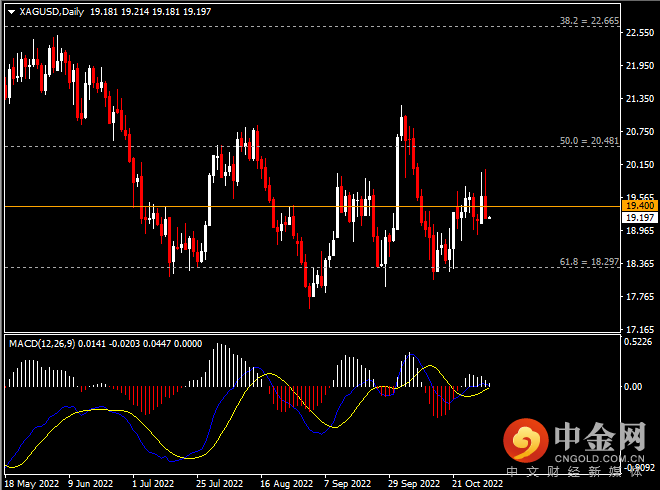This screenshot has width=660, height=490.
Task: Select the orange 19.400 price level tag
Action: [x=639, y=206]
